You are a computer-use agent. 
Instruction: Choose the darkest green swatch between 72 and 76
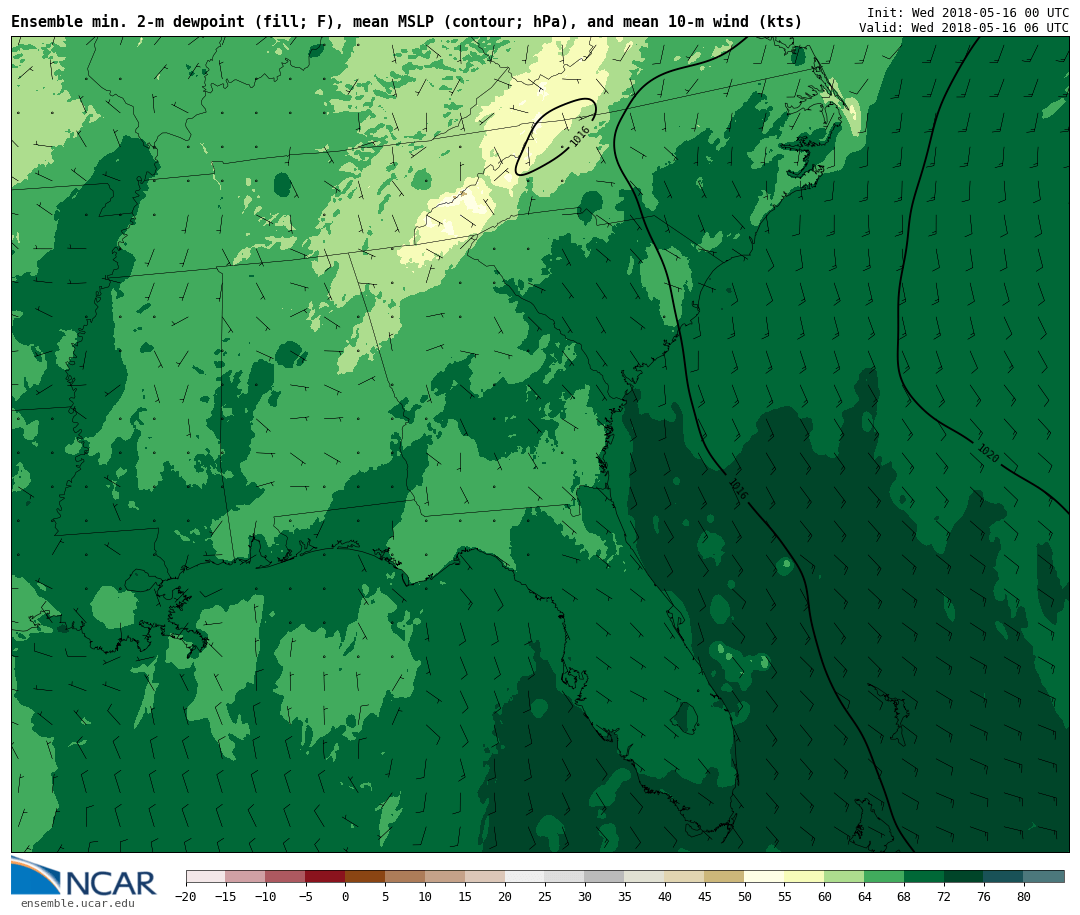[964, 877]
